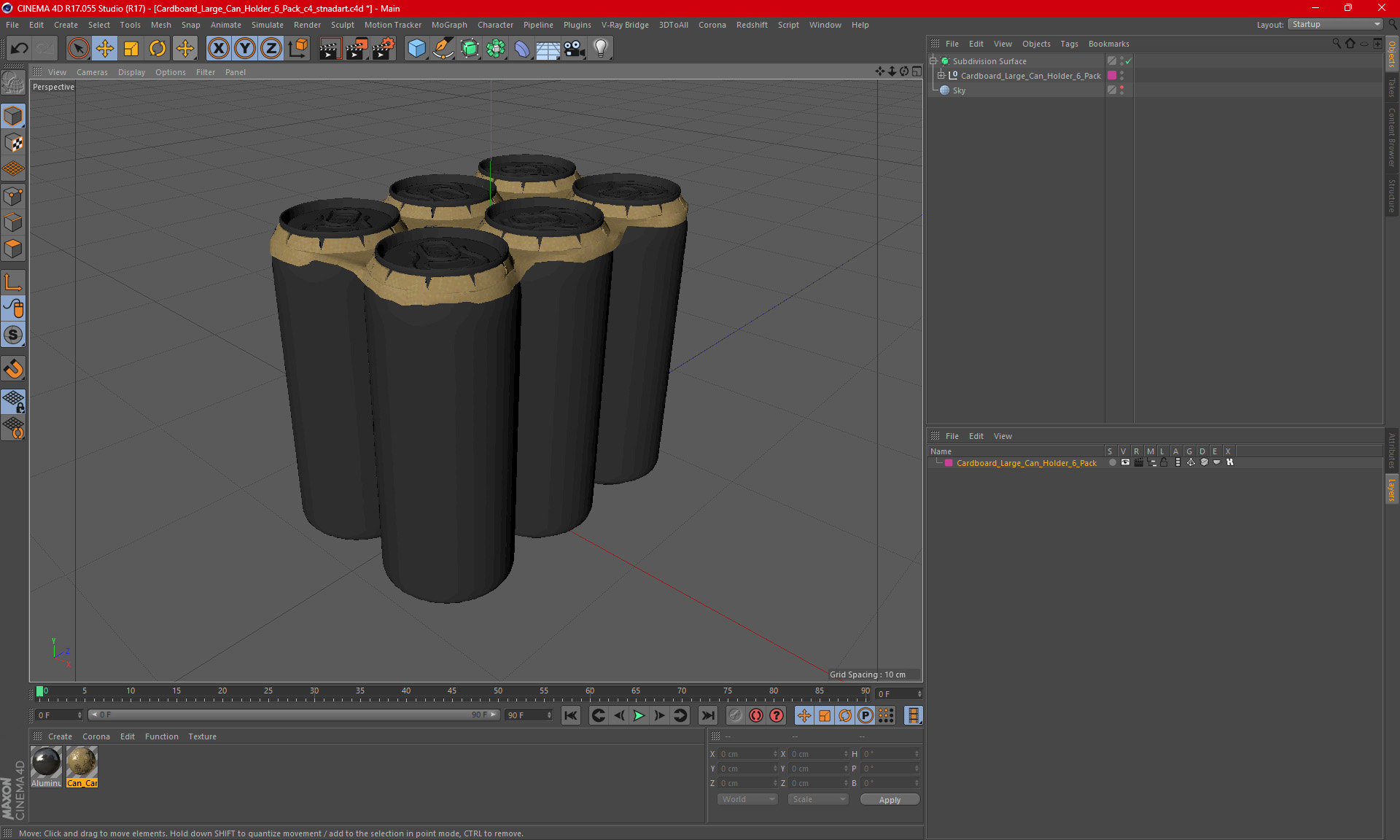Render view clapperboard icon
This screenshot has height=840, width=1400.
330,49
